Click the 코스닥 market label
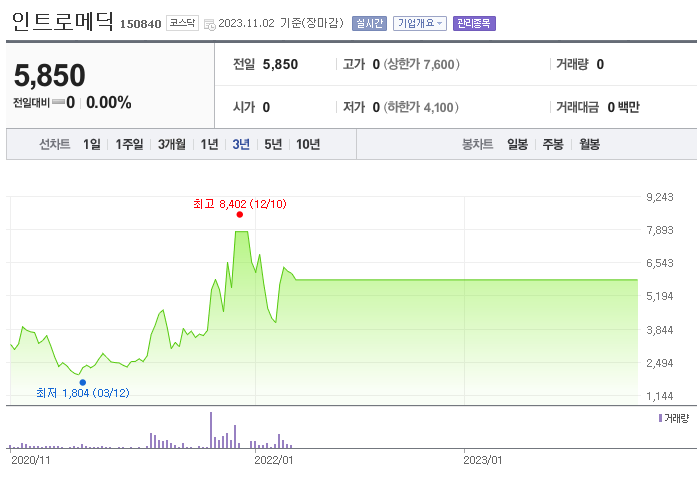Viewport: 697px width, 484px height. tap(182, 23)
